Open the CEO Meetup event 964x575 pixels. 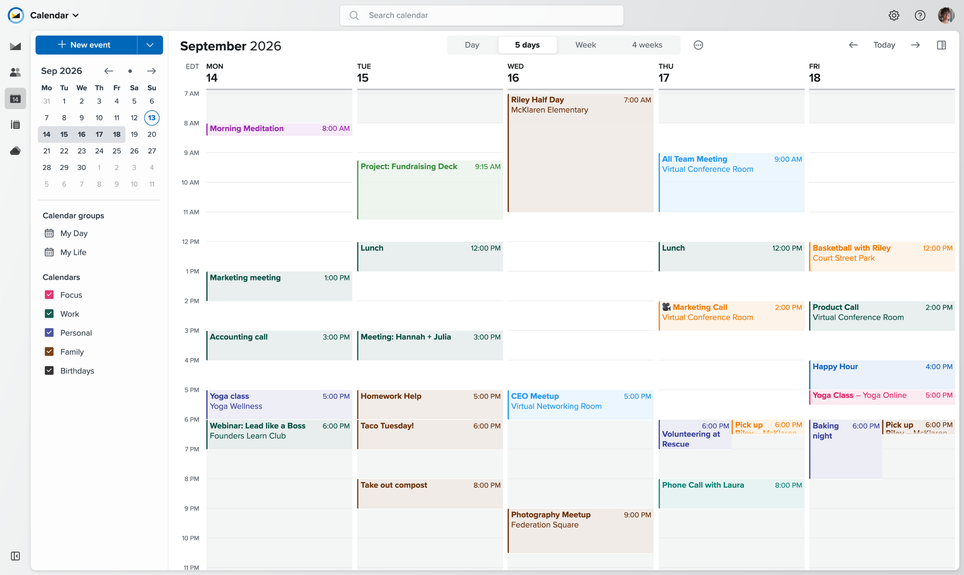580,405
